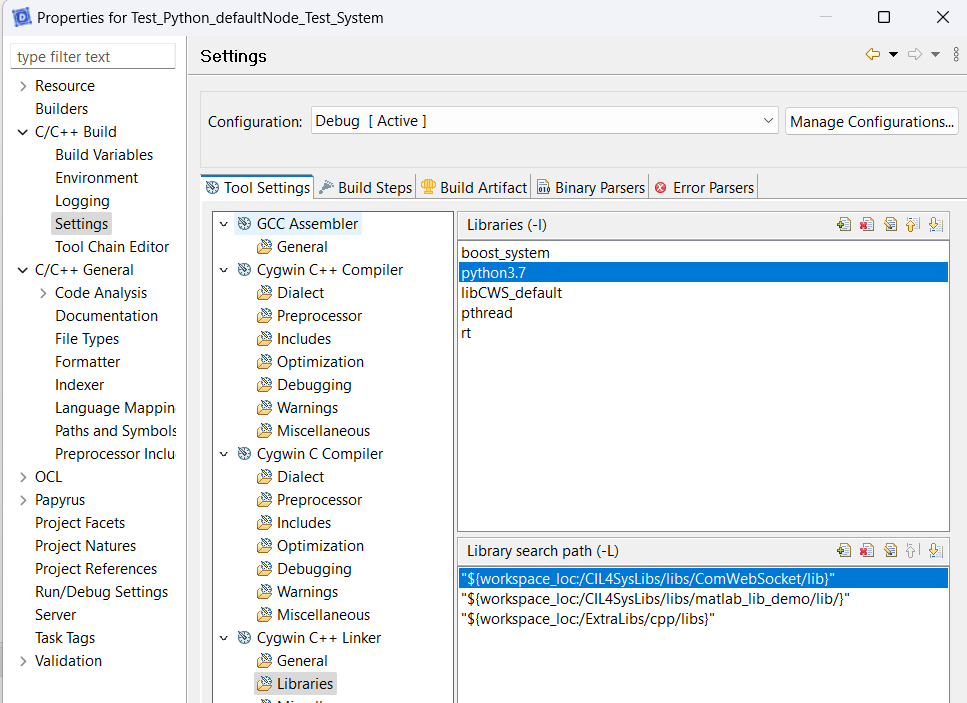The width and height of the screenshot is (967, 703).
Task: Go back using the yellow arrow
Action: [873, 54]
